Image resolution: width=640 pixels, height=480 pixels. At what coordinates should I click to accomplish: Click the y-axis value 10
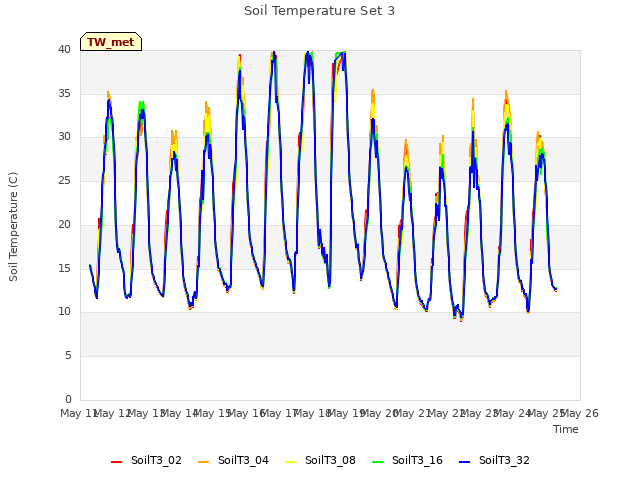point(64,311)
